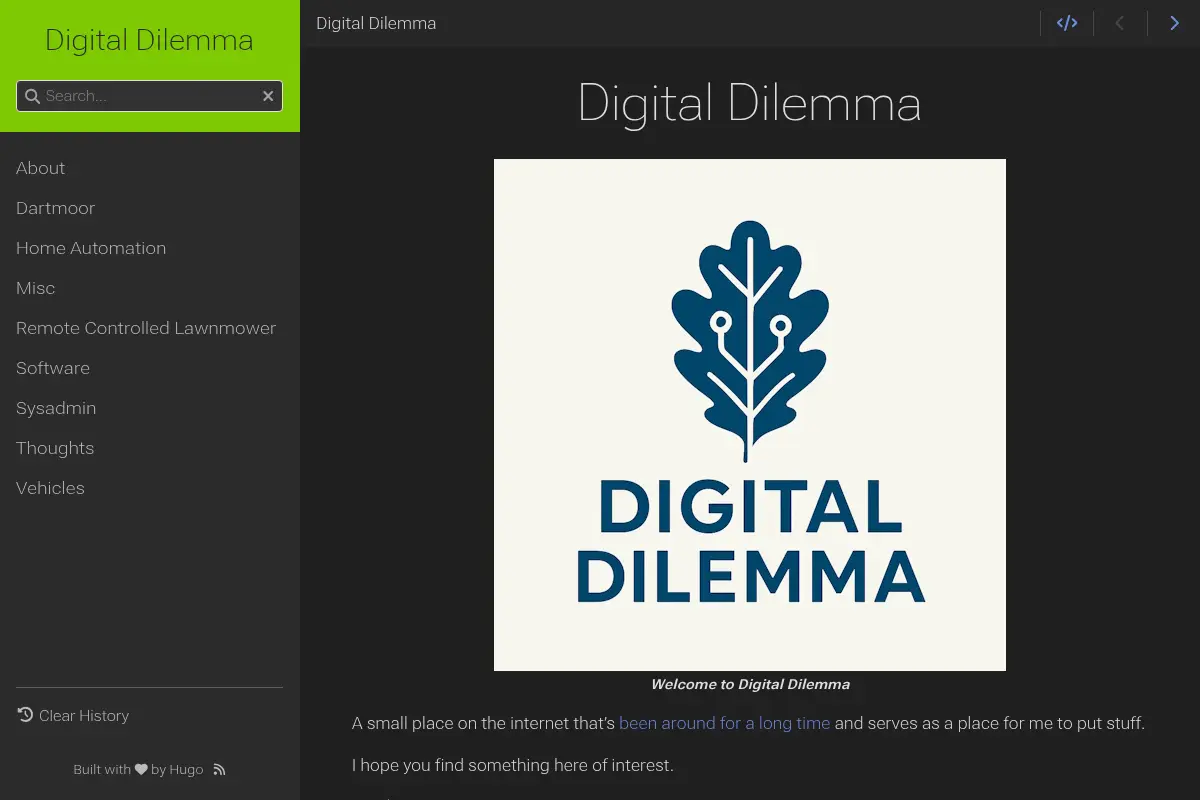
Task: Open Remote Controlled Lawnmower section
Action: [x=146, y=328]
